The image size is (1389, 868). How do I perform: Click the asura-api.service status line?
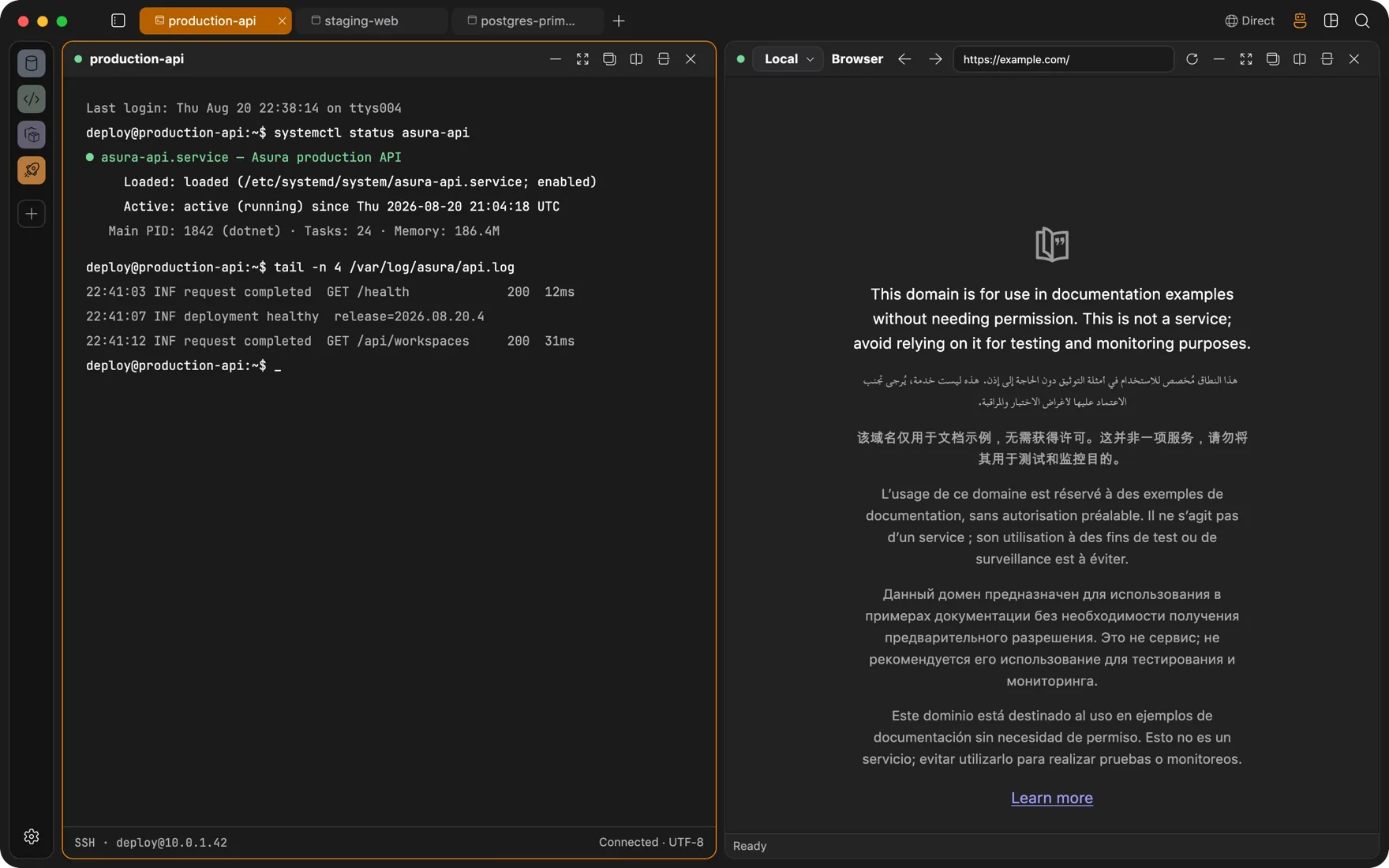(x=244, y=157)
